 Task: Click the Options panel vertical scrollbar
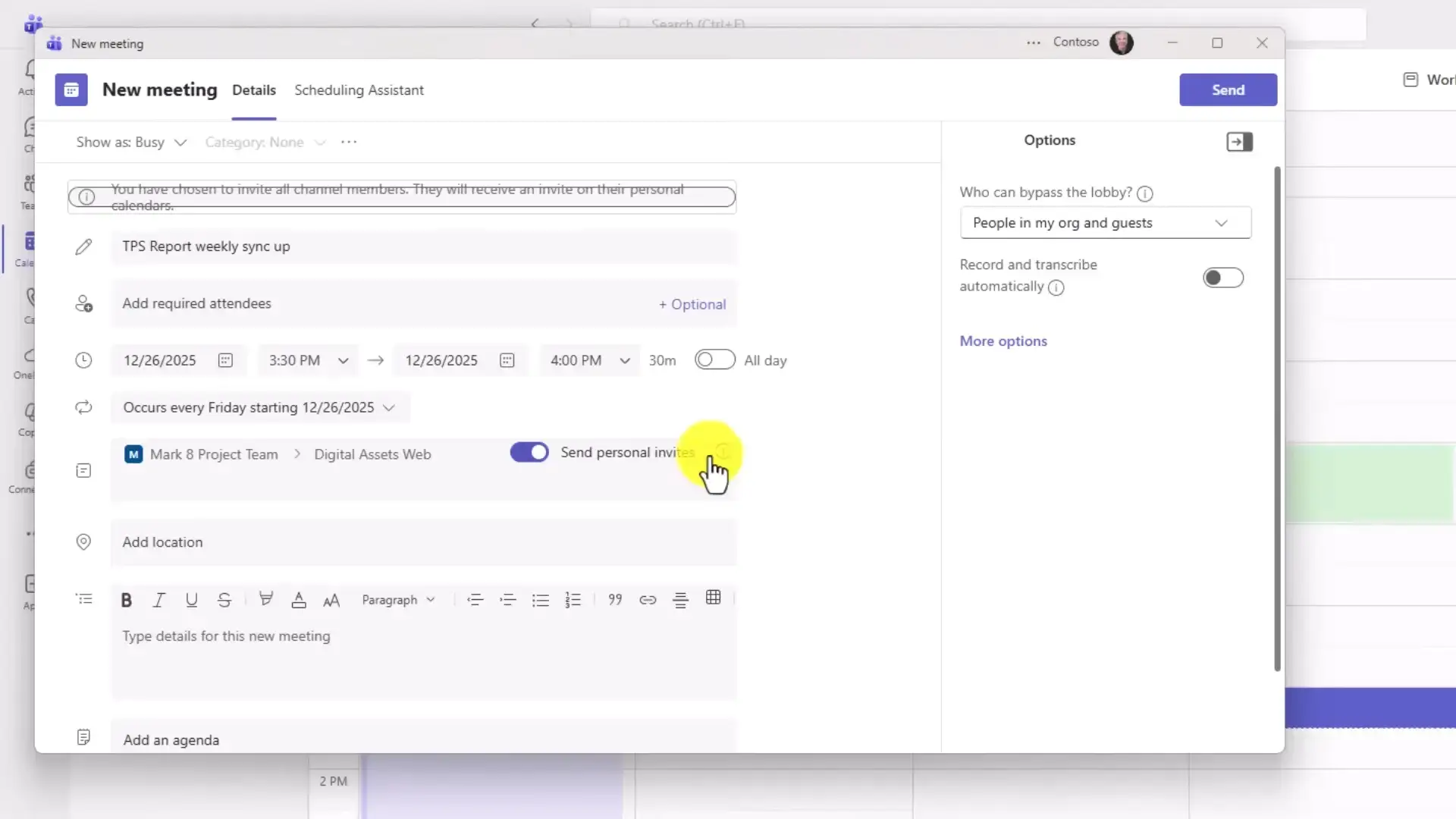click(x=1277, y=419)
